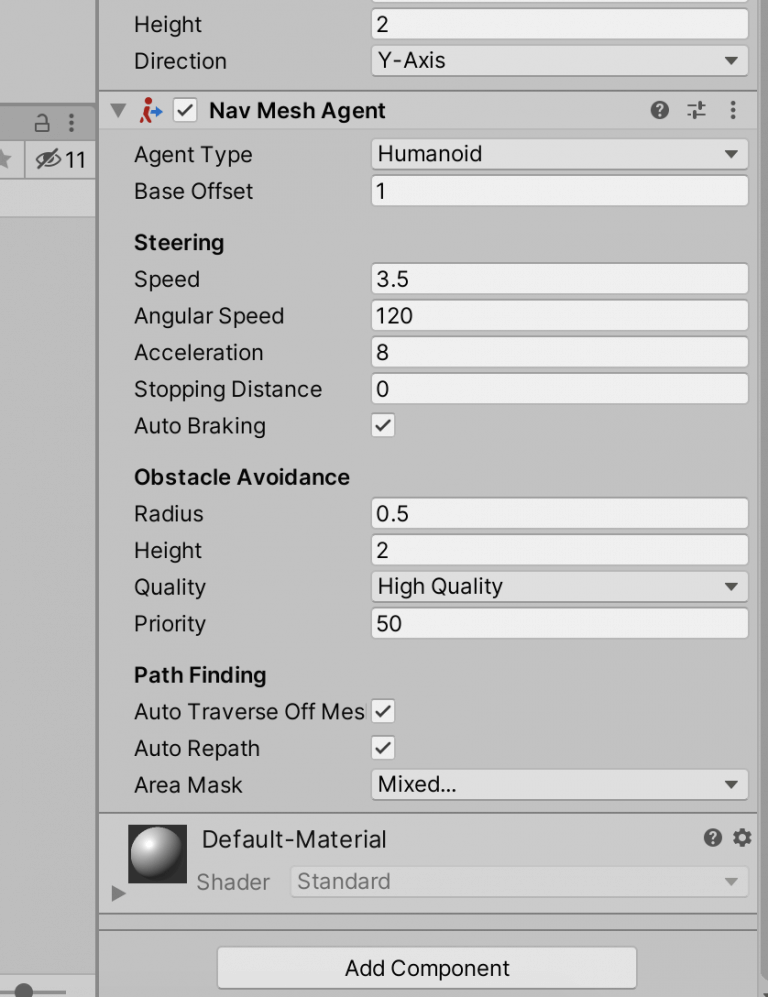Click the Add Component button
Image resolution: width=768 pixels, height=997 pixels.
427,968
